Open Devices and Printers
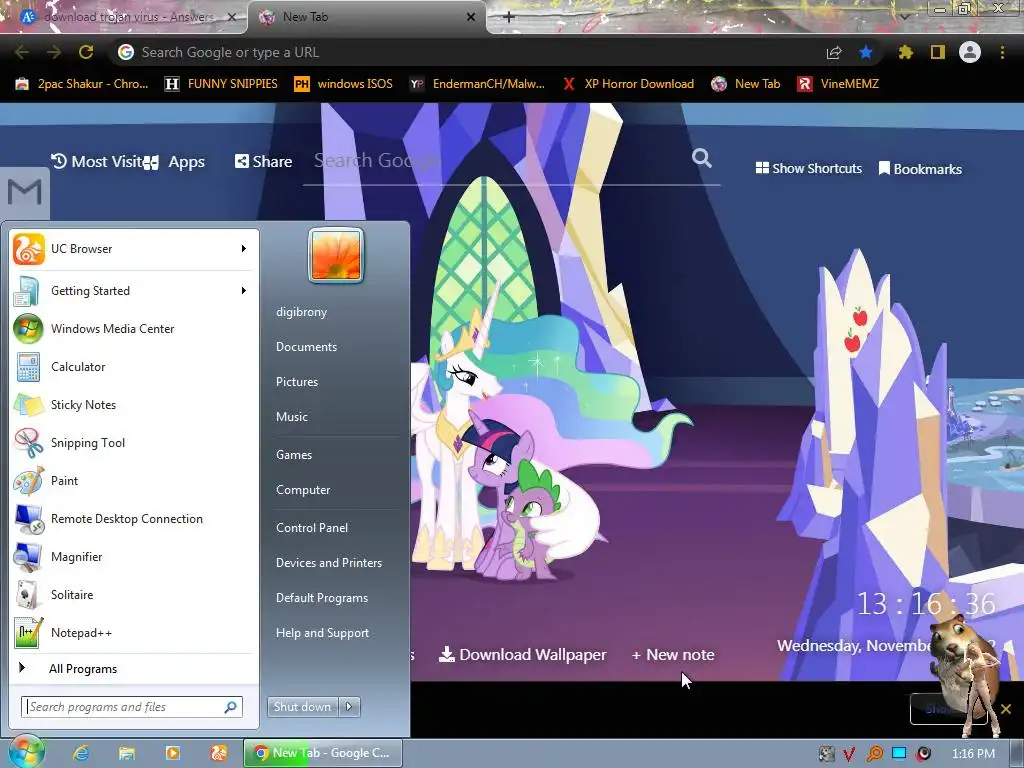The width and height of the screenshot is (1024, 768). 328,563
